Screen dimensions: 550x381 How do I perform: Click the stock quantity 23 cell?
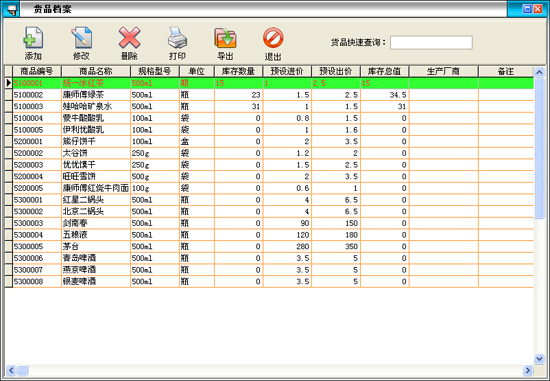point(239,95)
